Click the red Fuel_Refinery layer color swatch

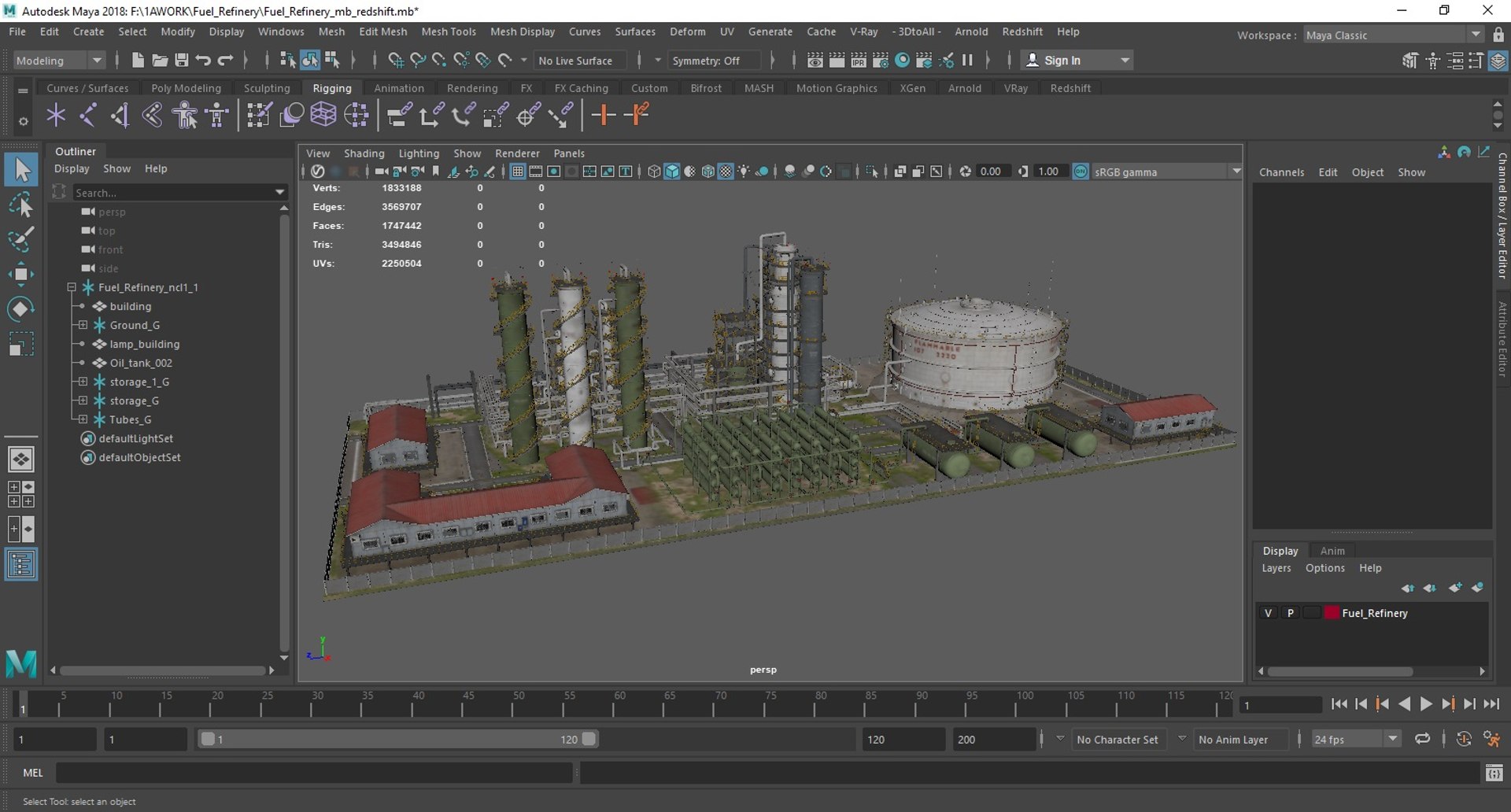1331,613
